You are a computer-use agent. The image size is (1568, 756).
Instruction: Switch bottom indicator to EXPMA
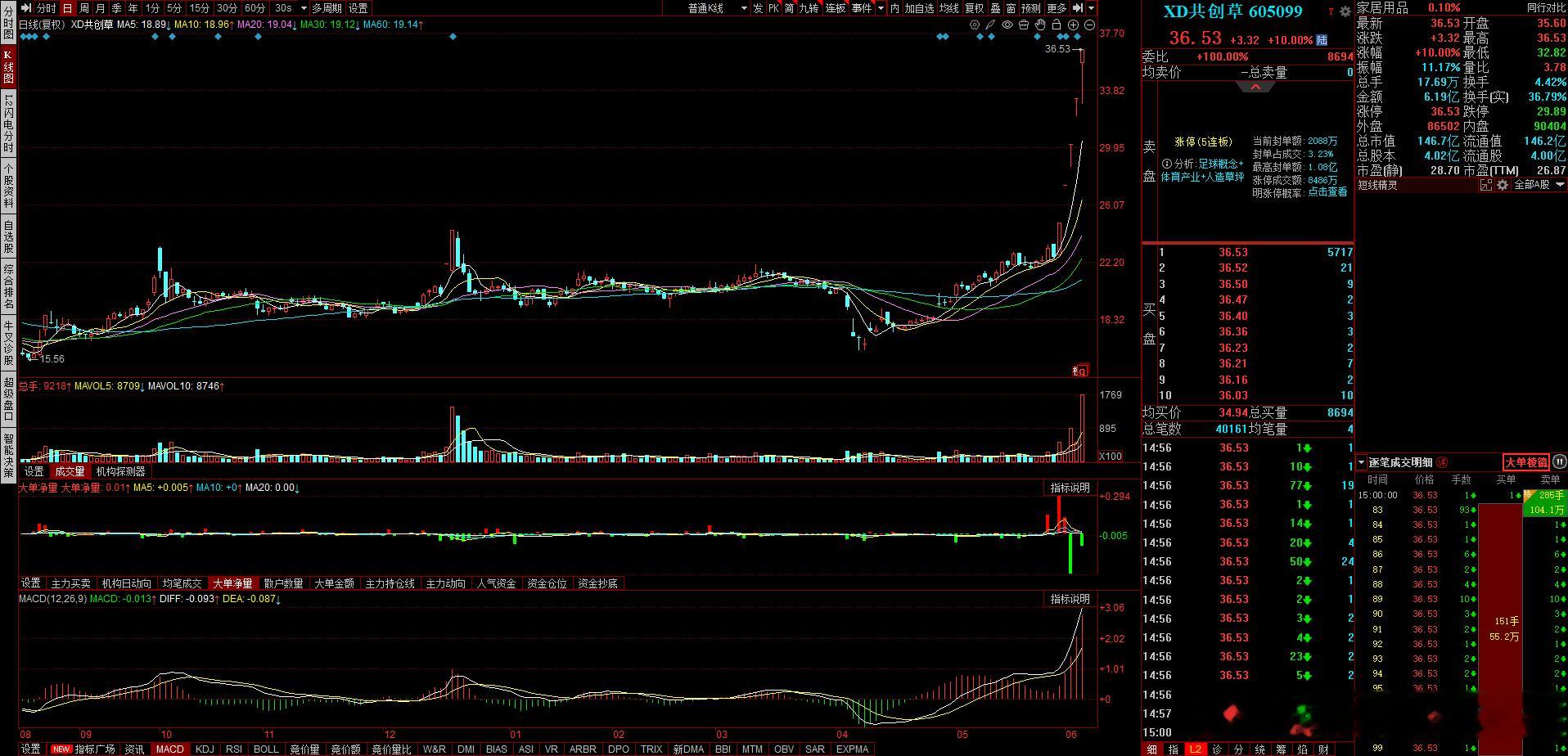coord(852,749)
